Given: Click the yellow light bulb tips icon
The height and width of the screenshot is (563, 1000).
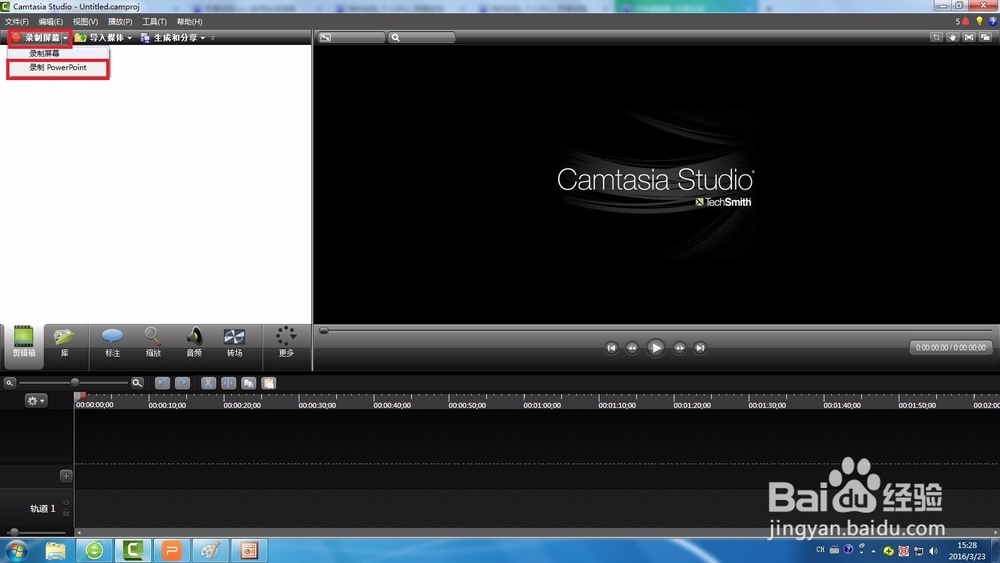Looking at the screenshot, I should pos(980,21).
